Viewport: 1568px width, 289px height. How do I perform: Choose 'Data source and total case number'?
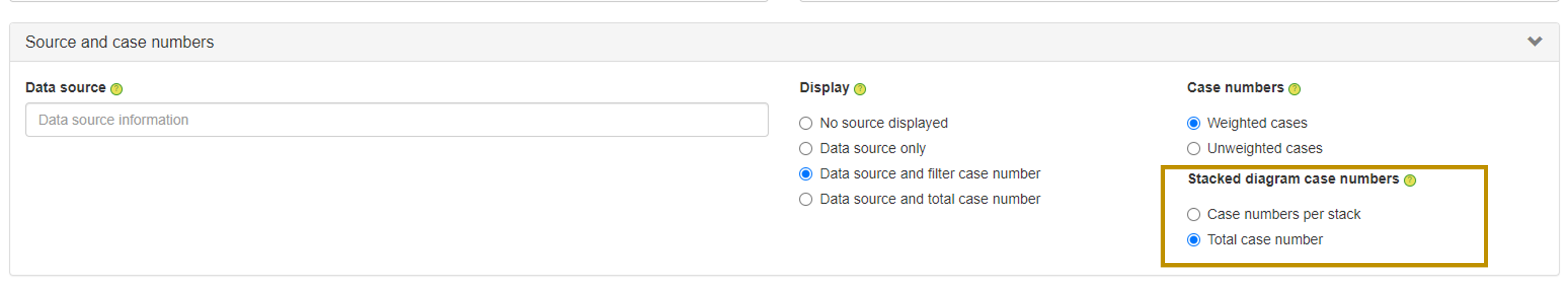coord(806,199)
